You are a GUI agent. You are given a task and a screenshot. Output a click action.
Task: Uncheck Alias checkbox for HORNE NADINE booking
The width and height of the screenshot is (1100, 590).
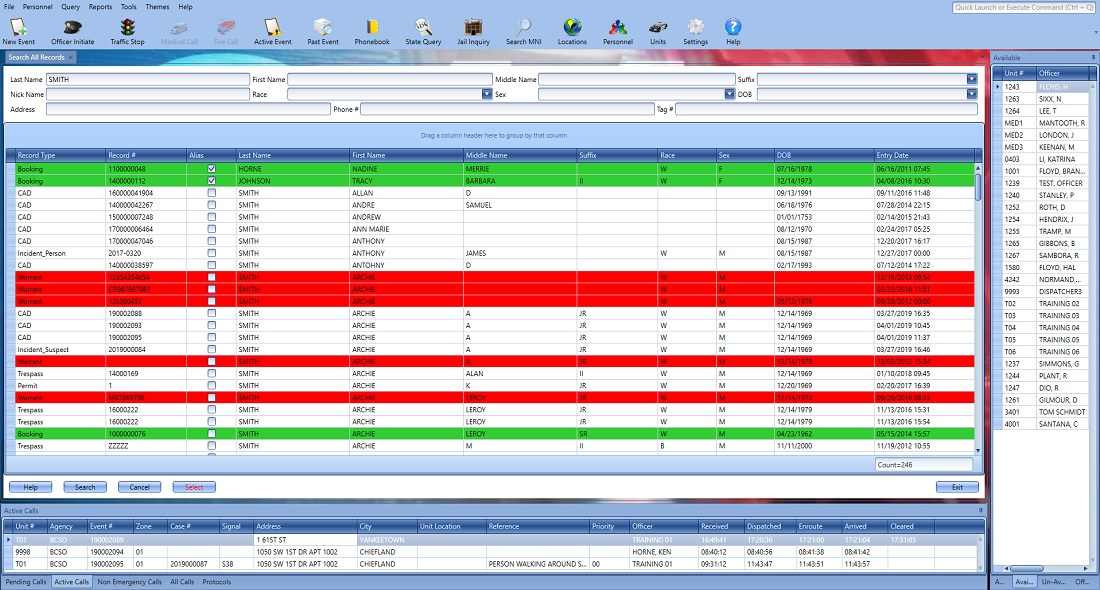(x=211, y=169)
